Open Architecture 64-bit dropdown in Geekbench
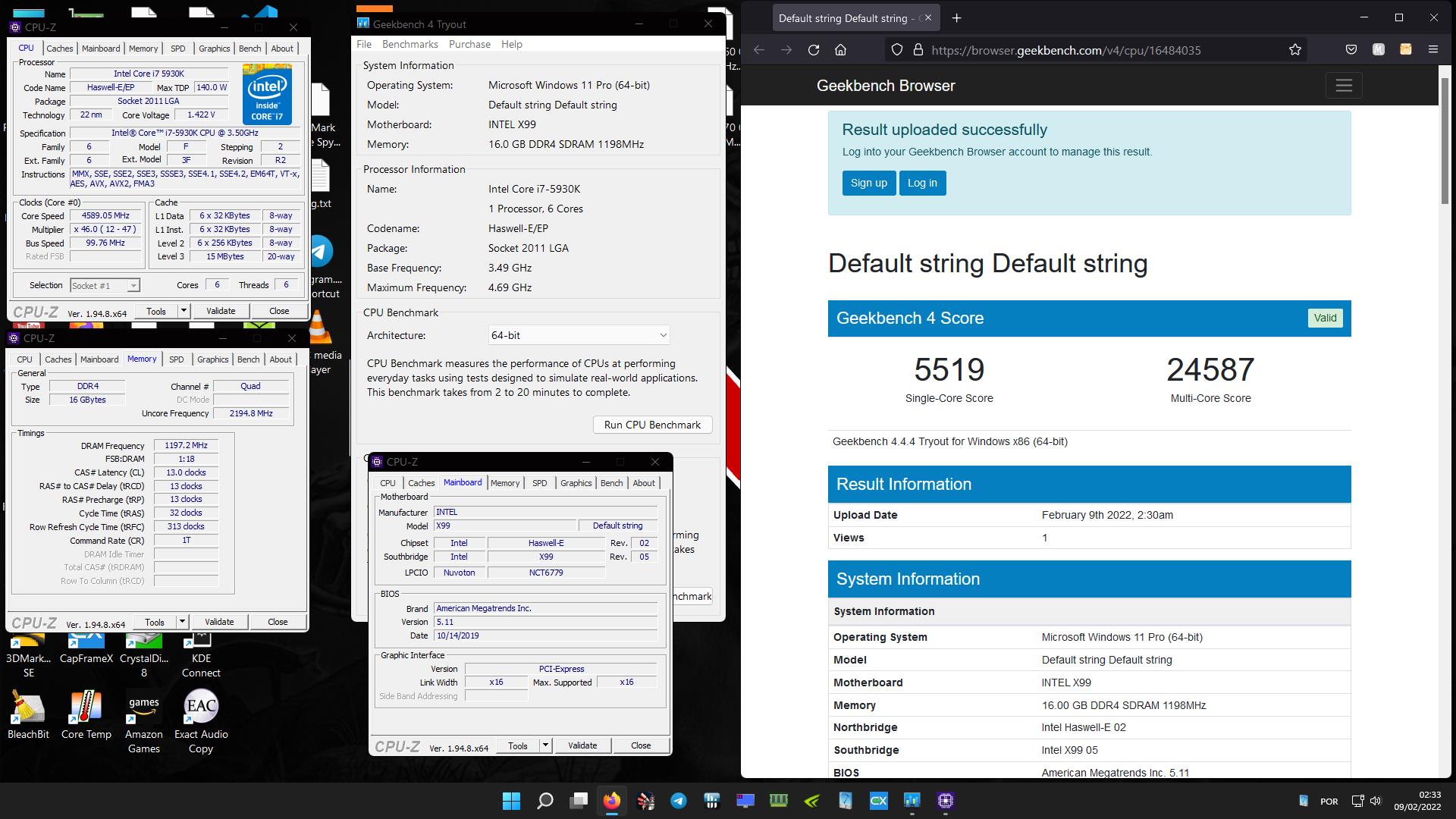The height and width of the screenshot is (819, 1456). tap(579, 335)
